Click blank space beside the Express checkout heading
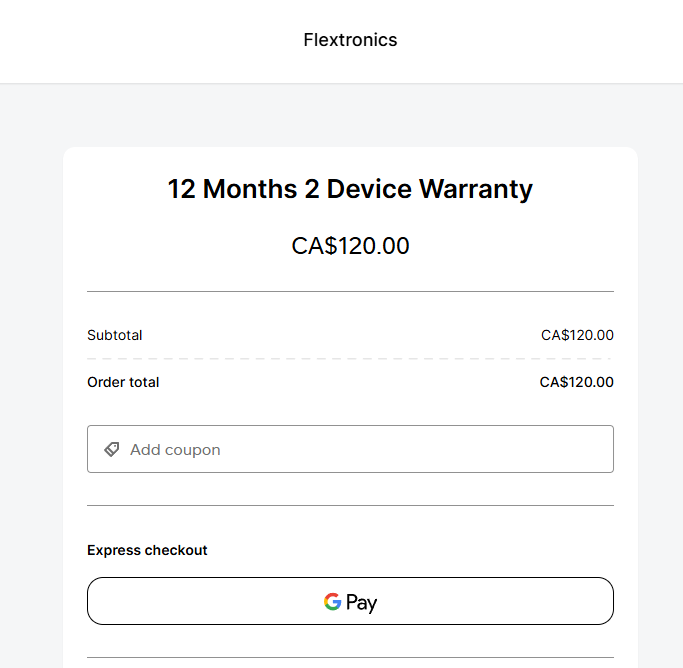 tap(420, 550)
